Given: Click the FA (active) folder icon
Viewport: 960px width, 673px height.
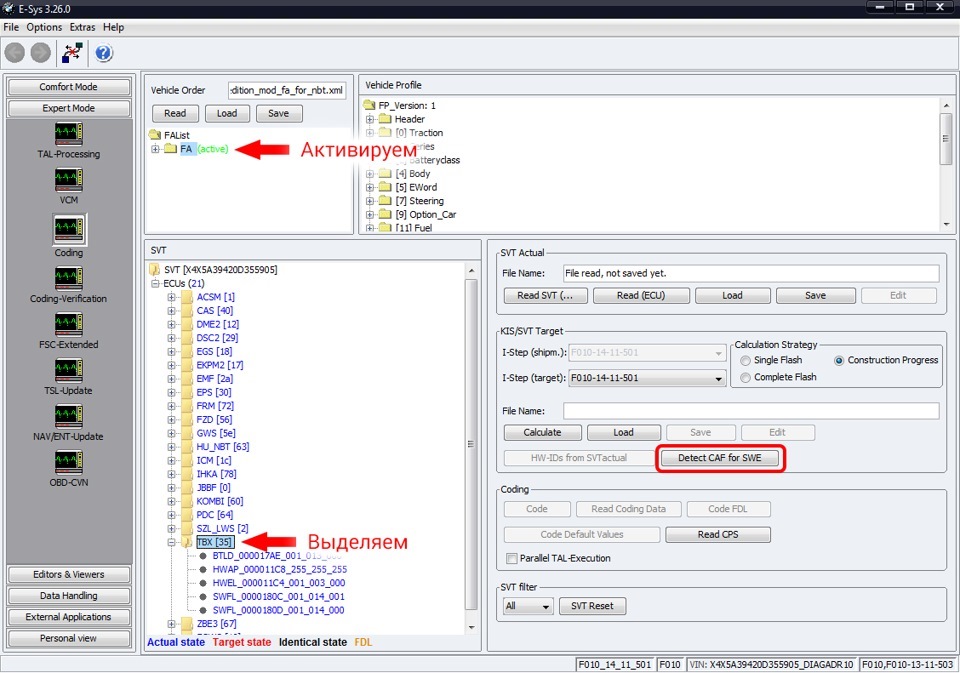Looking at the screenshot, I should coord(170,149).
